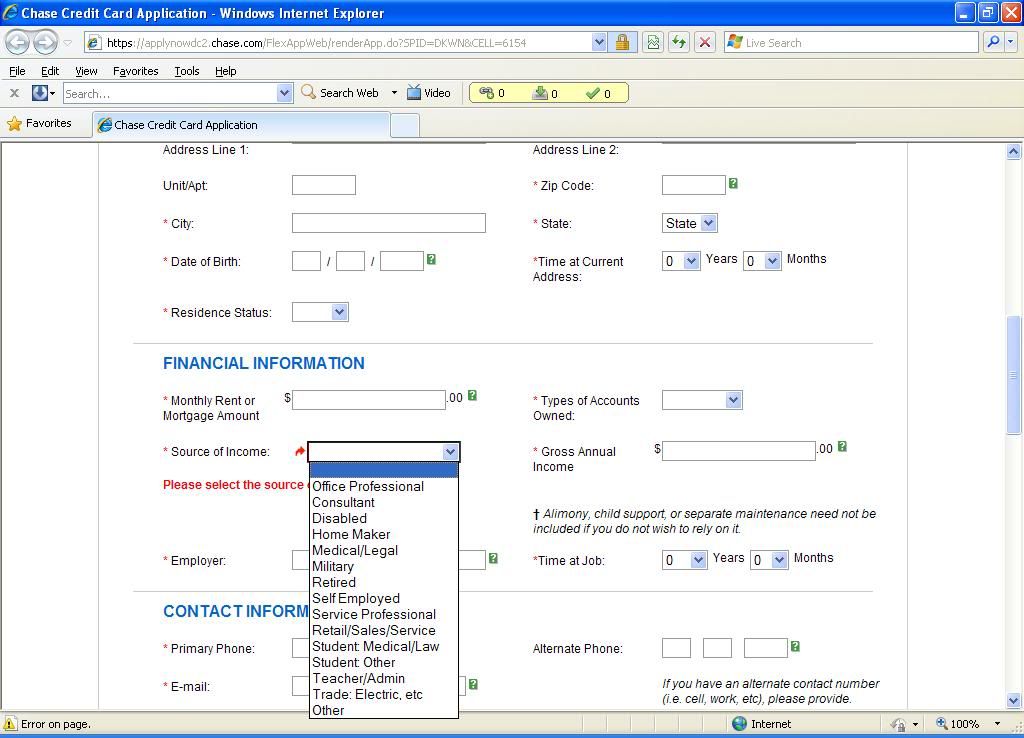
Task: Click help icon beside Date of Birth
Action: [431, 259]
